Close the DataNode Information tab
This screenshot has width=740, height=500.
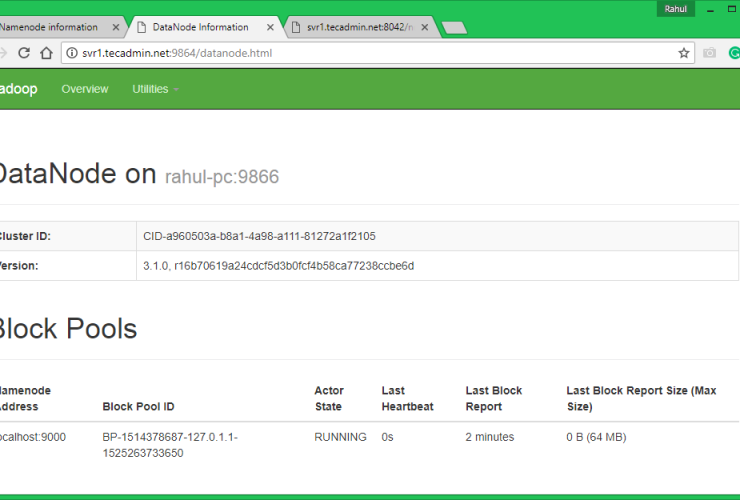click(272, 28)
